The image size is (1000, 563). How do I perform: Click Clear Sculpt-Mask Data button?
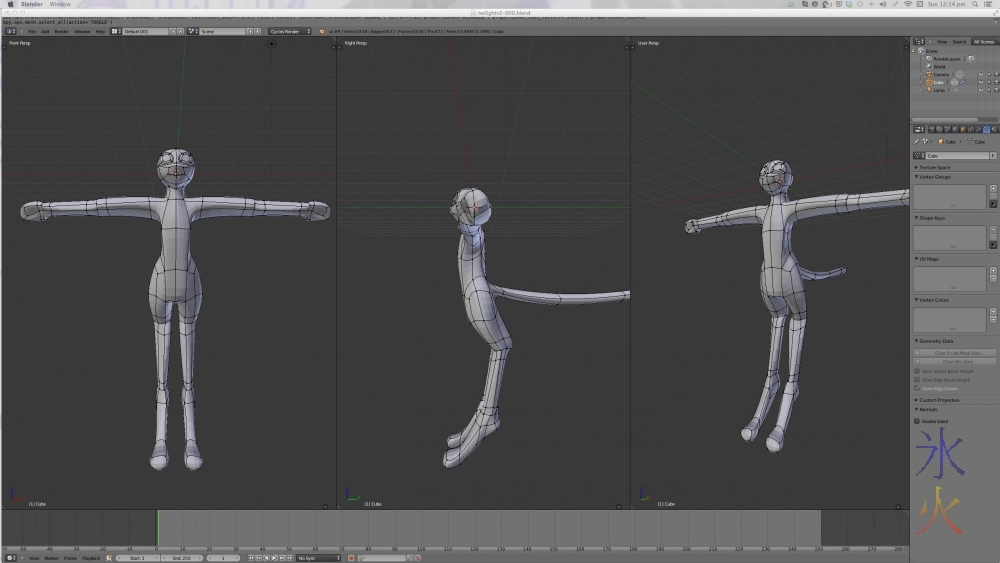coord(957,353)
